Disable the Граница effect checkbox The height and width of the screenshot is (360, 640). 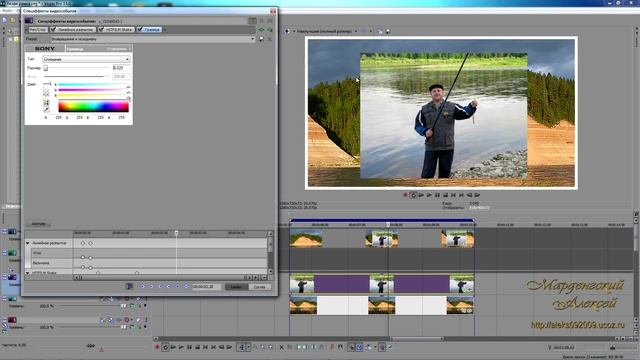point(140,30)
